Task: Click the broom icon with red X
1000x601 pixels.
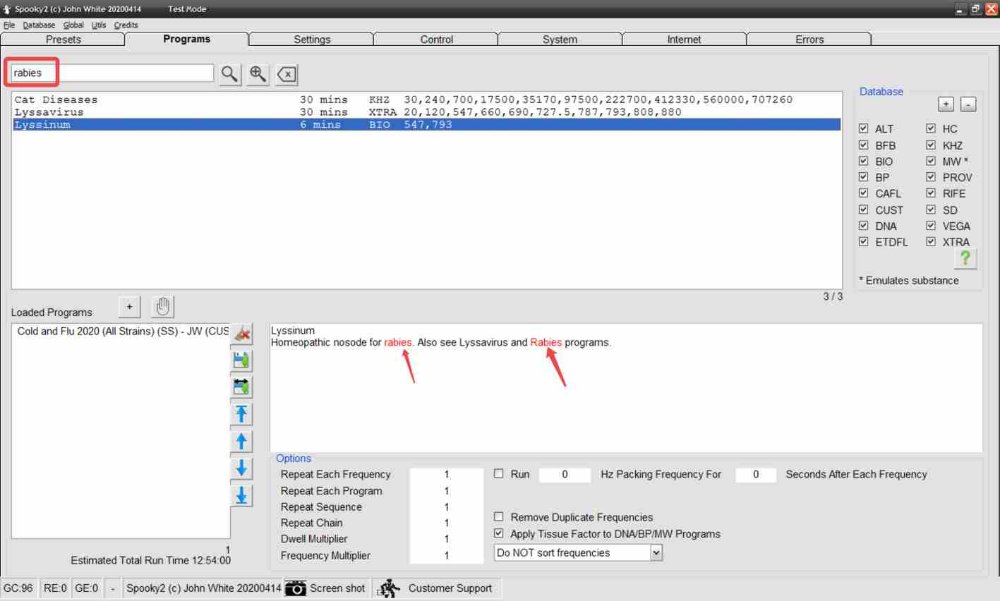Action: (x=241, y=334)
